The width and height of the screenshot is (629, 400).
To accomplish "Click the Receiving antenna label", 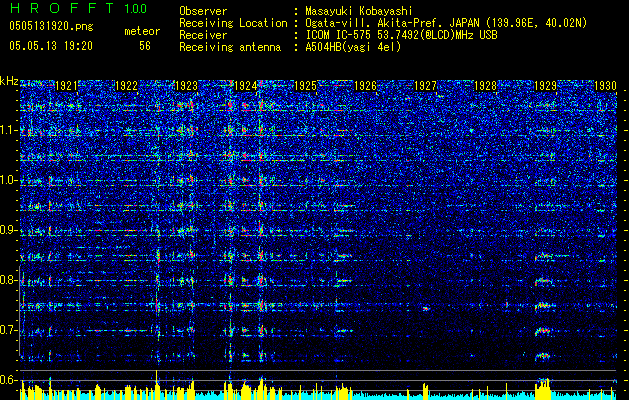I will 230,47.
